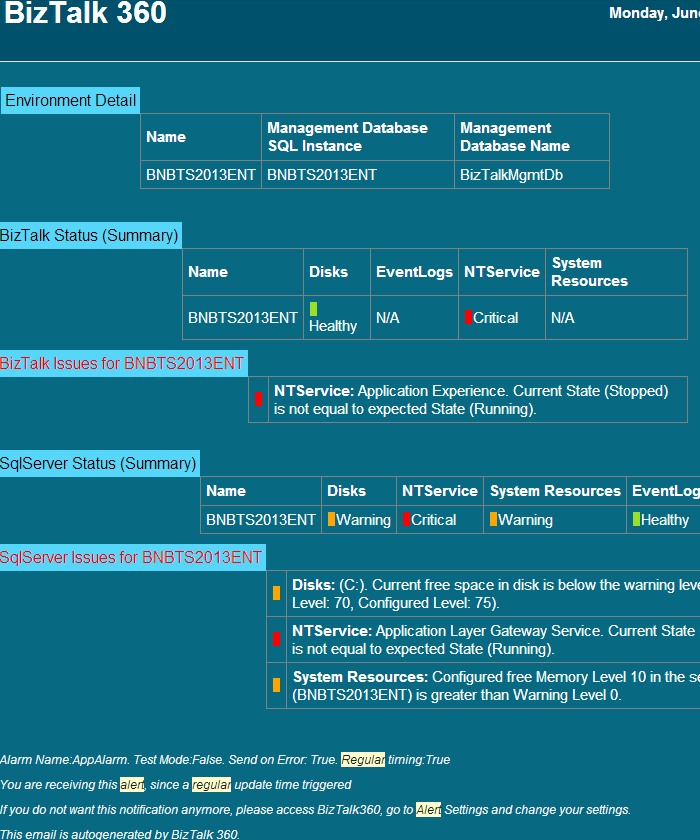Click the BizTalk 360 title in header

coord(85,14)
